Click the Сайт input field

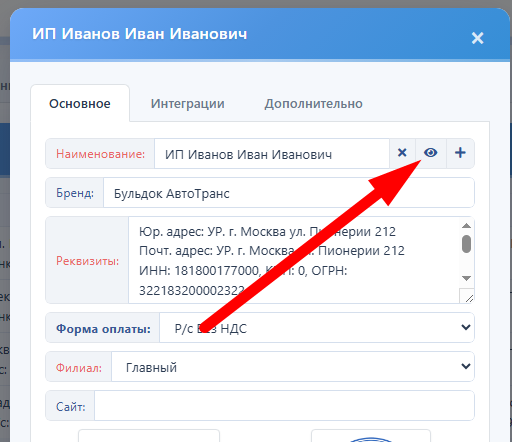(x=284, y=406)
